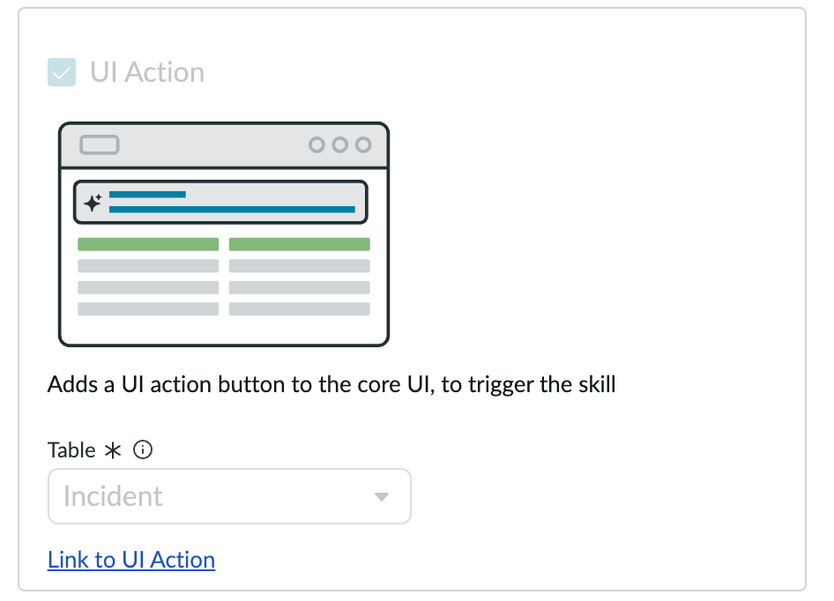Screen dimensions: 834x601
Task: Click the right green bar in illustration
Action: [x=299, y=244]
